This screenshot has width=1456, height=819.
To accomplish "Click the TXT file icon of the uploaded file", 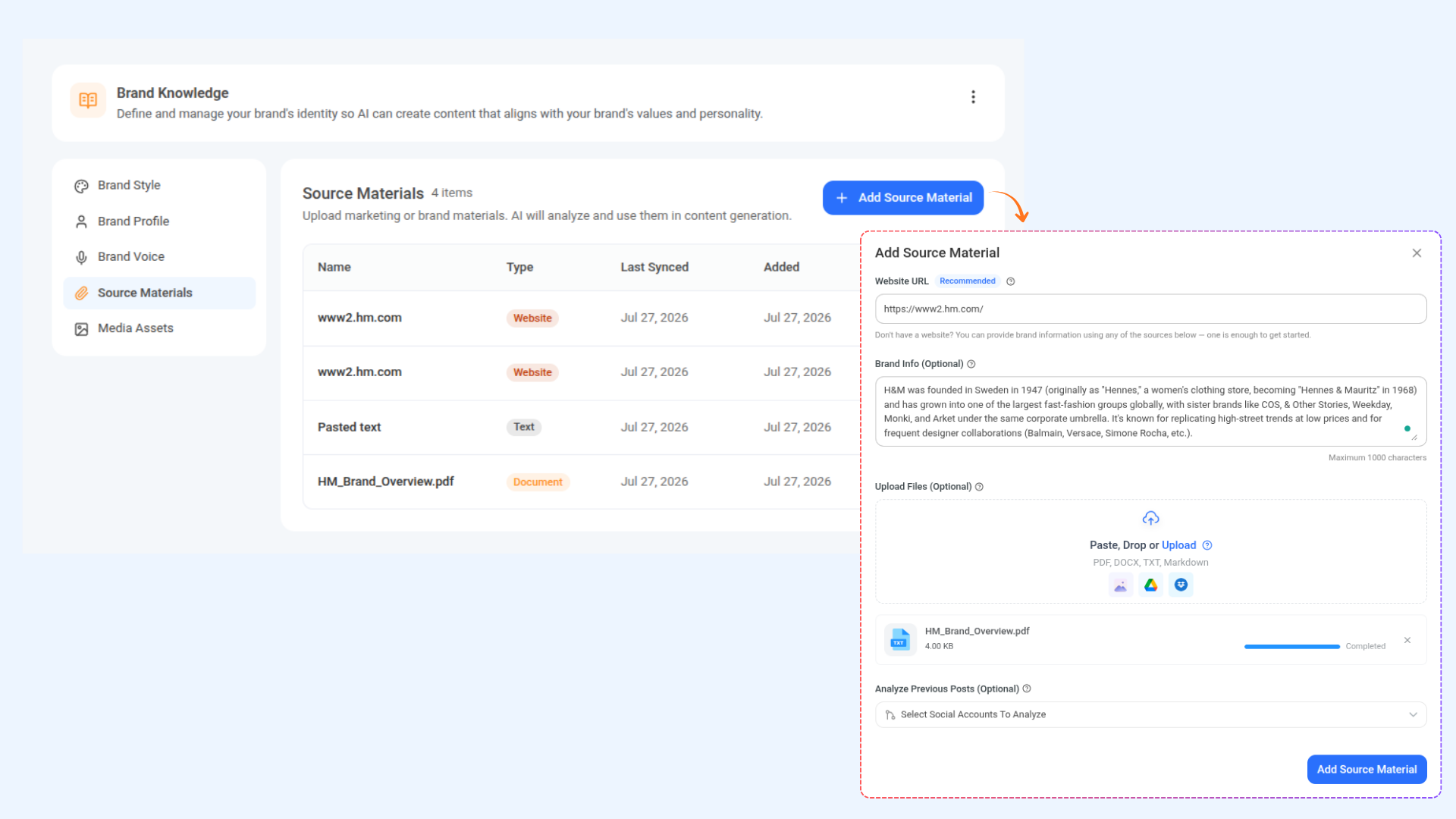I will [900, 639].
